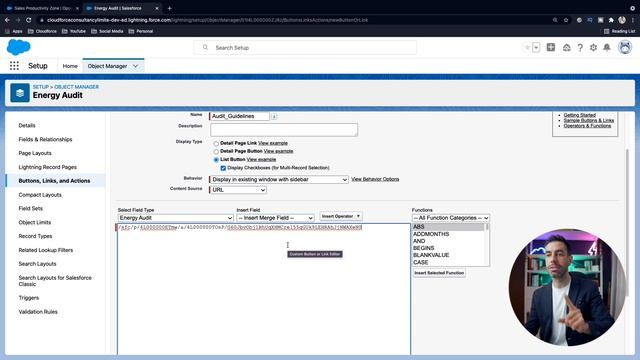
Task: Click the OBJECT MANAGER breadcrumb link
Action: tap(77, 87)
